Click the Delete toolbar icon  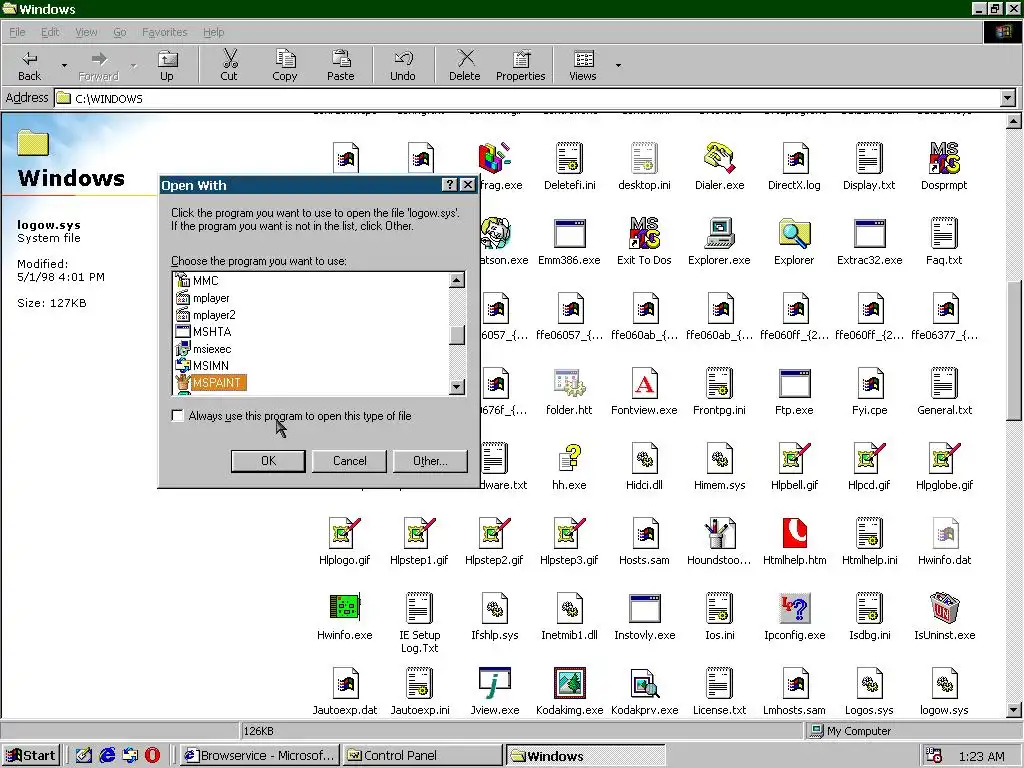(465, 58)
